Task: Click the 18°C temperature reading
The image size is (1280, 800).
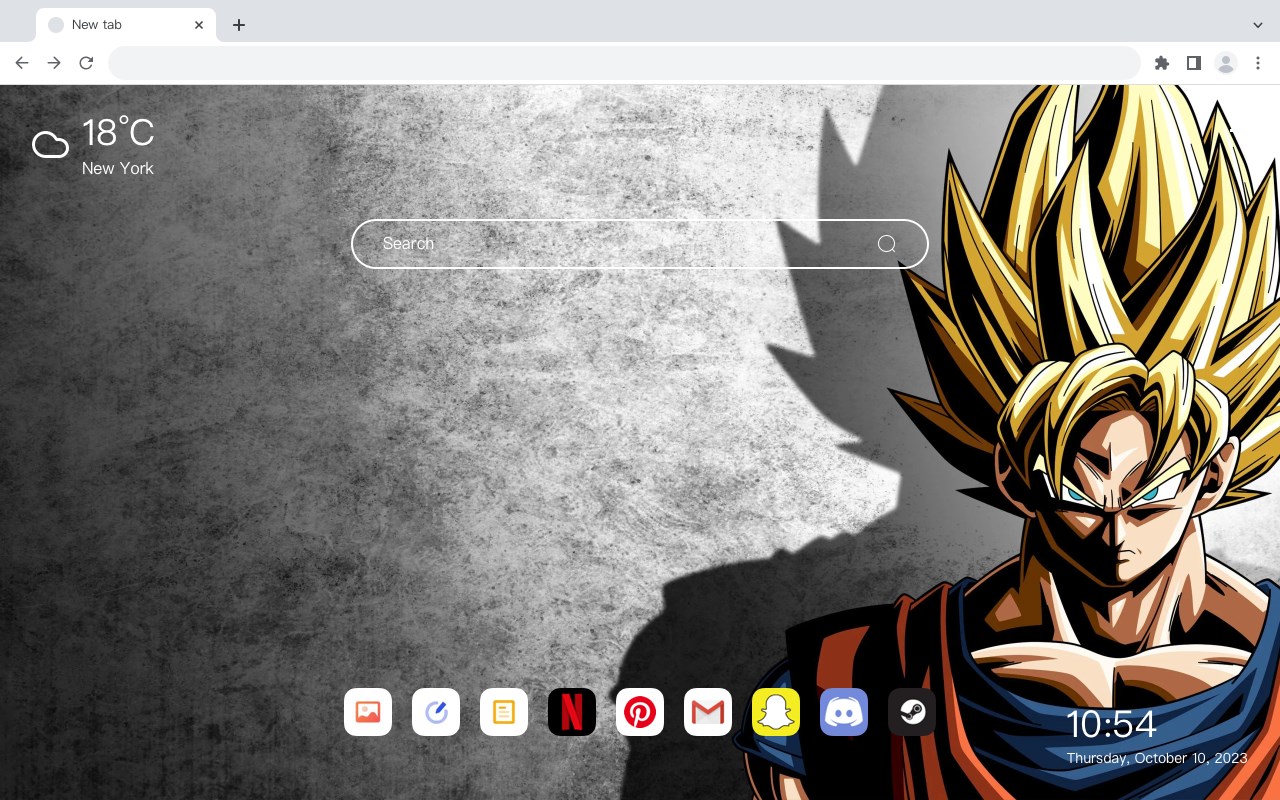Action: point(118,133)
